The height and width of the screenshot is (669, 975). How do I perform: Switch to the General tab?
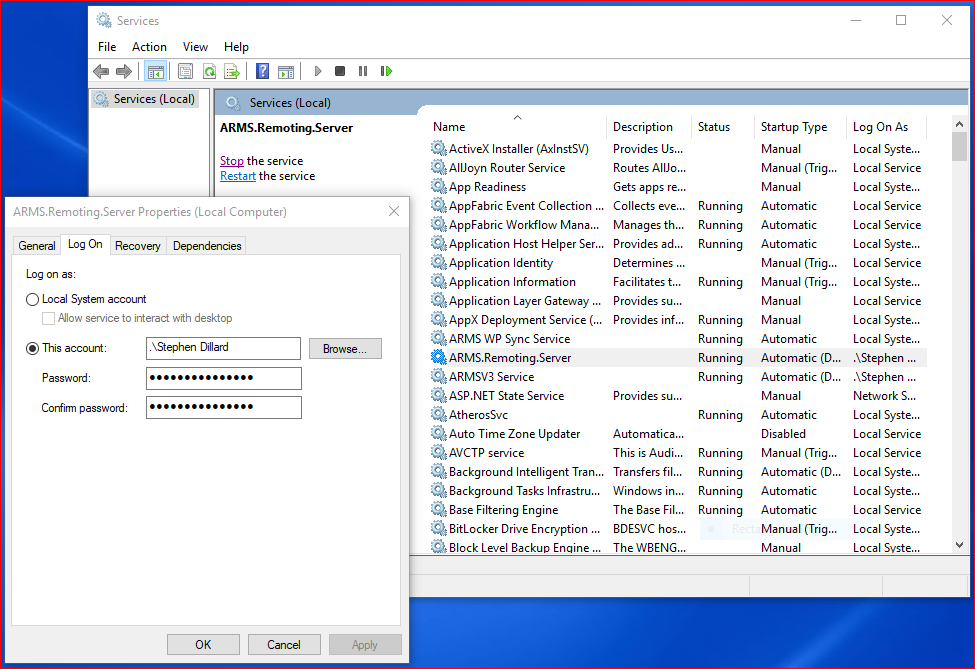pos(37,246)
